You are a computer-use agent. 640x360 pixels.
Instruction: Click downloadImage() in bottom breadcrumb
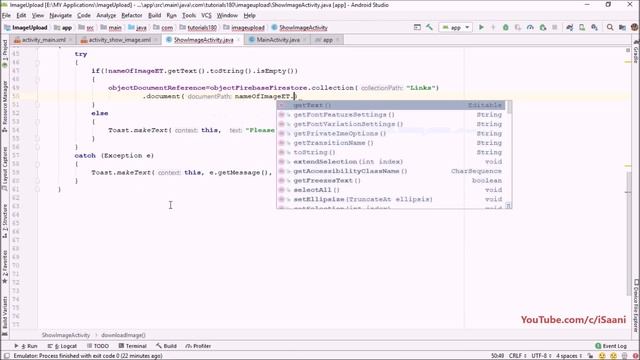click(x=123, y=335)
